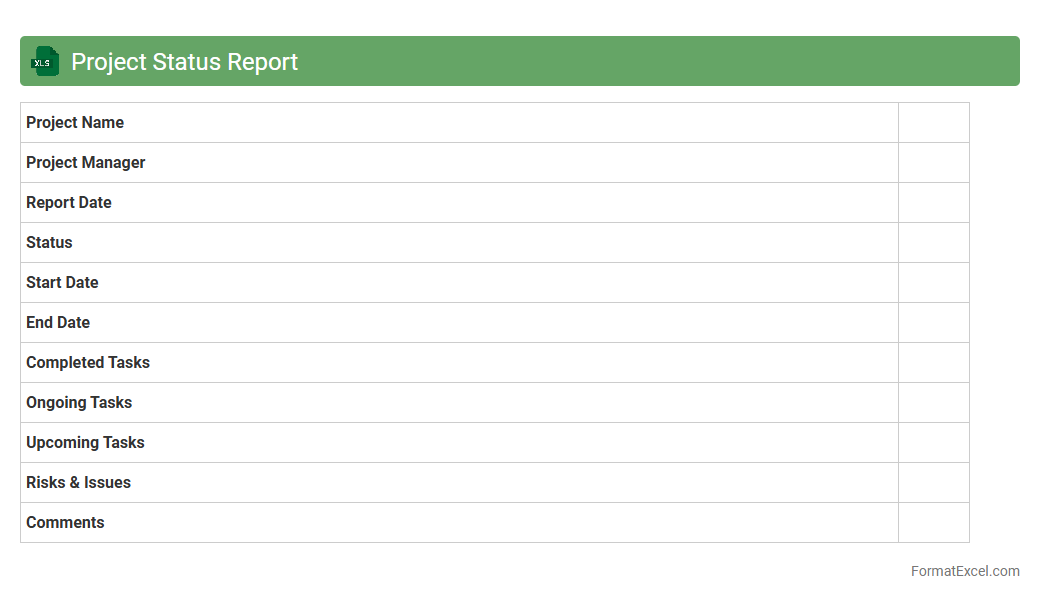
Task: Open the FormatExcel.com link
Action: [964, 571]
